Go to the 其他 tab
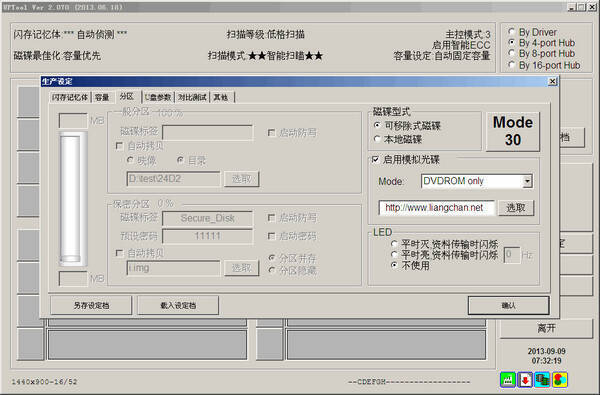 pos(221,97)
